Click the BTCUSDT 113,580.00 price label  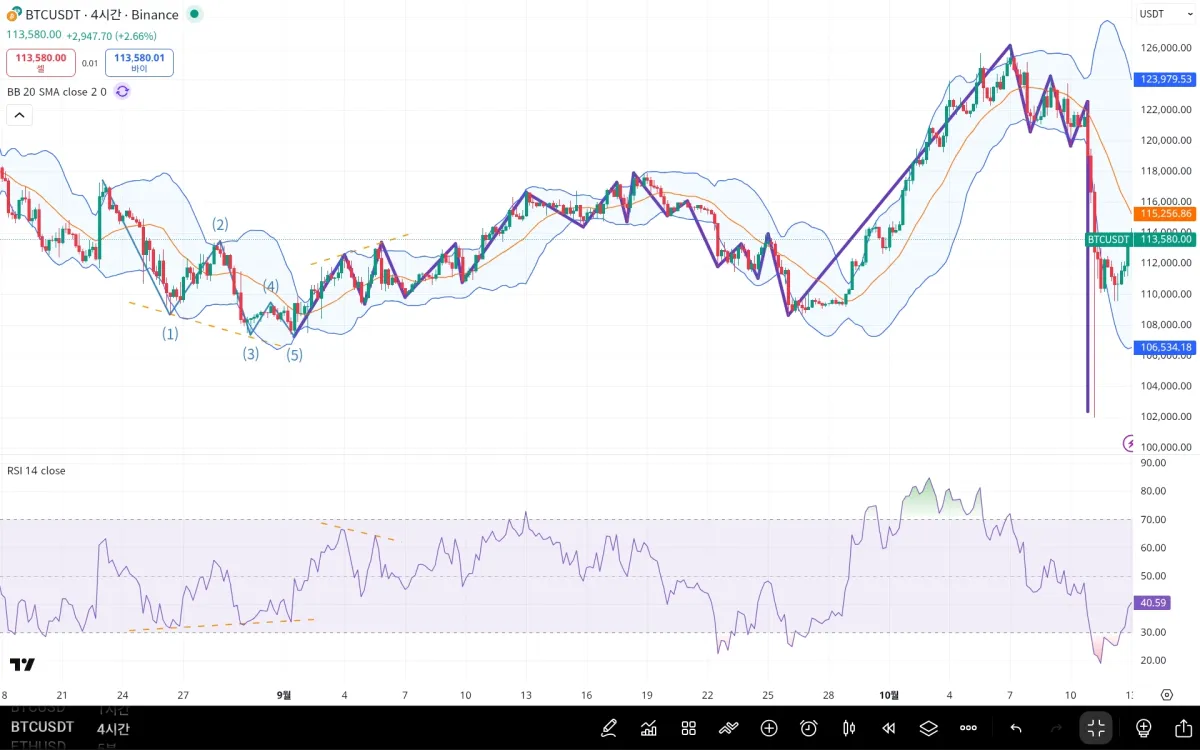click(x=1140, y=239)
